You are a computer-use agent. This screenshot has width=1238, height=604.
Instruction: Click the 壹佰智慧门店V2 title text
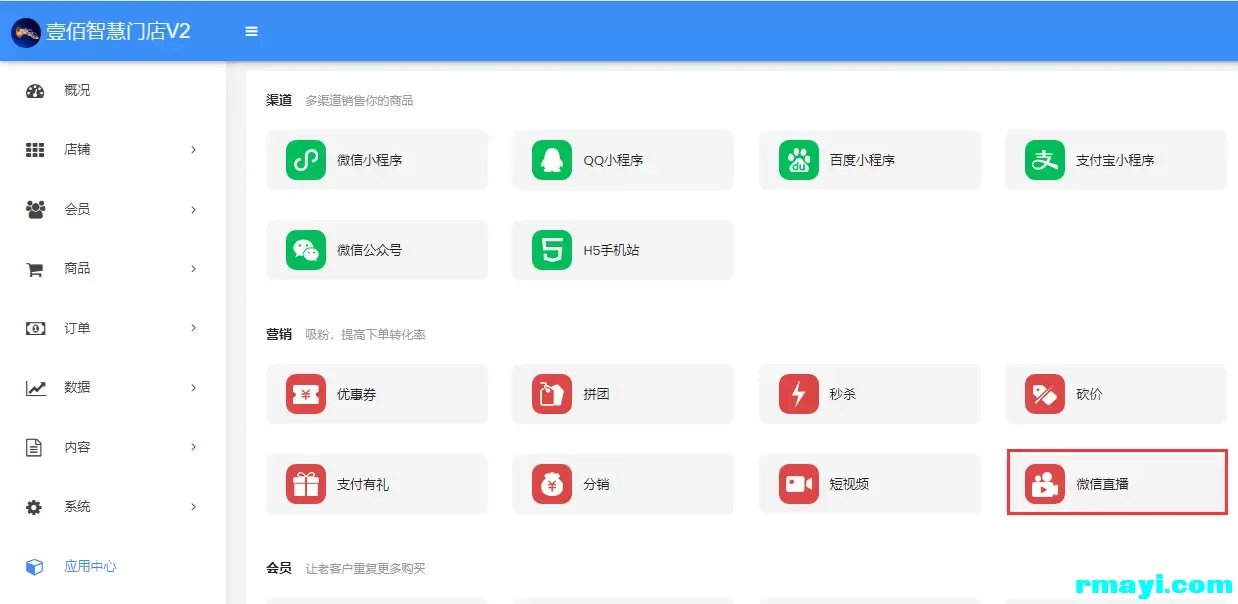[x=118, y=32]
